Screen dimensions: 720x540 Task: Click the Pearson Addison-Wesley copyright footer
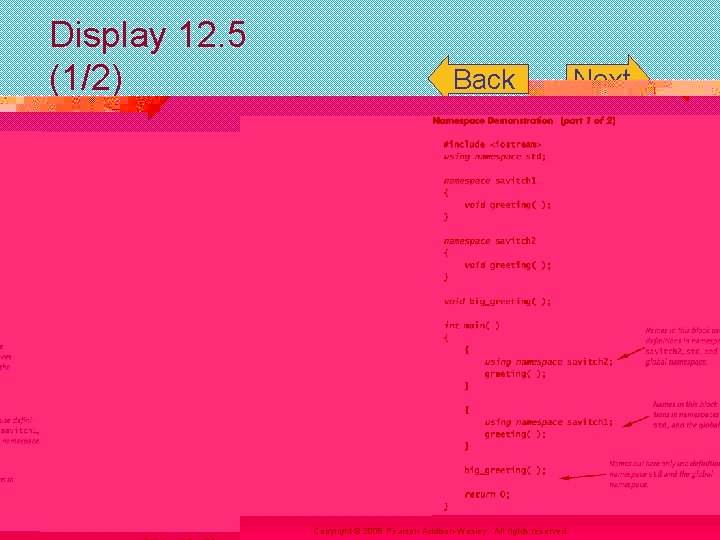(440, 531)
